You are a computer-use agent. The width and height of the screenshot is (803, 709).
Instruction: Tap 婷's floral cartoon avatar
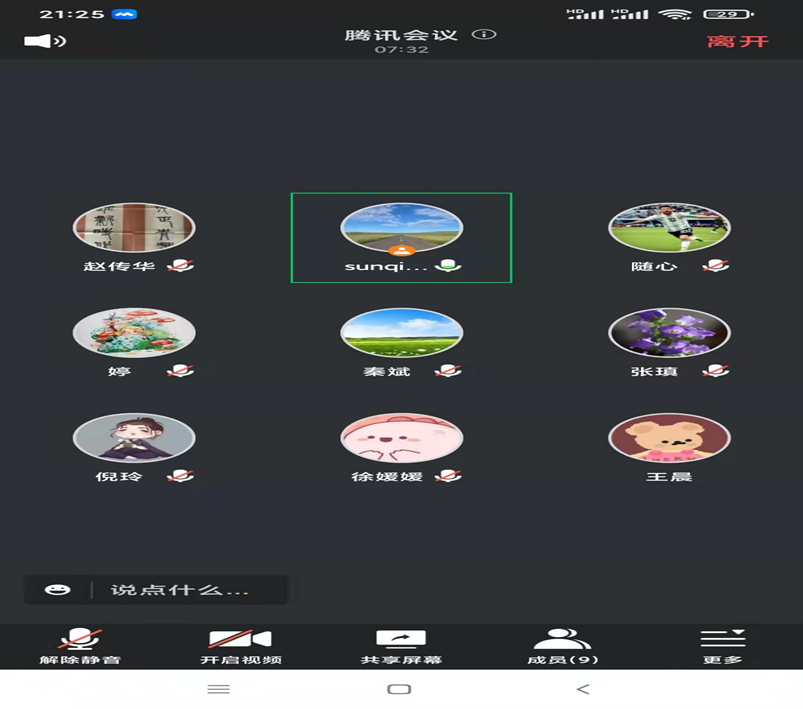[x=134, y=333]
